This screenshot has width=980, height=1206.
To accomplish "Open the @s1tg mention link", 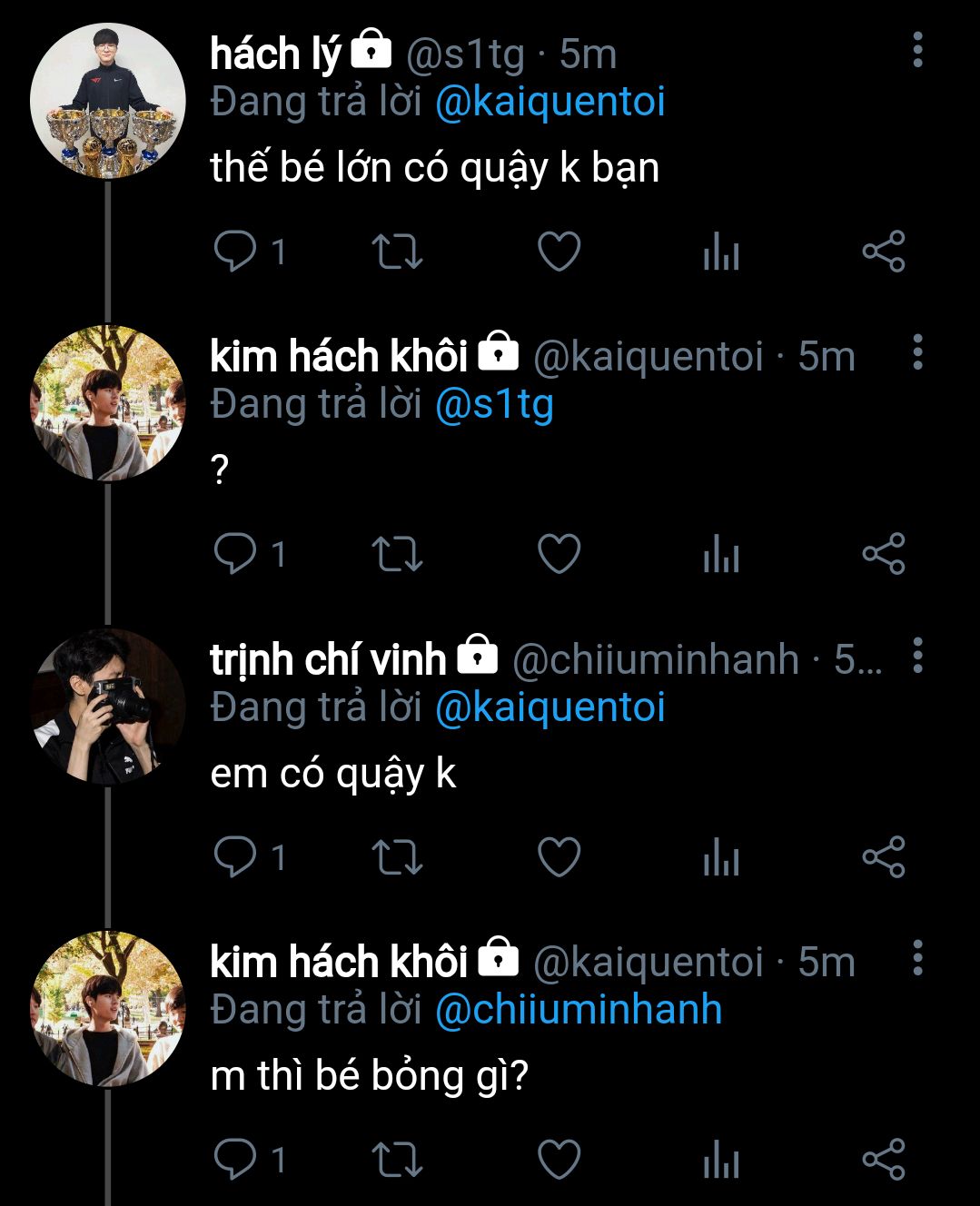I will [x=494, y=404].
